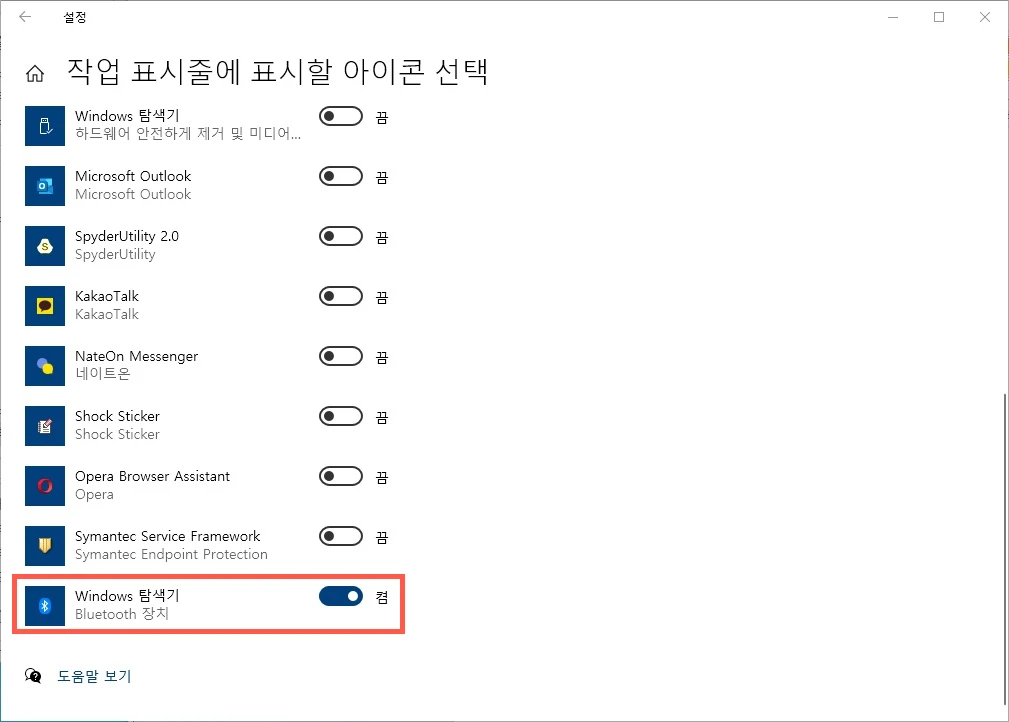
Task: Click the 하드웨어 안전하게 제거 subtitle text
Action: point(188,133)
